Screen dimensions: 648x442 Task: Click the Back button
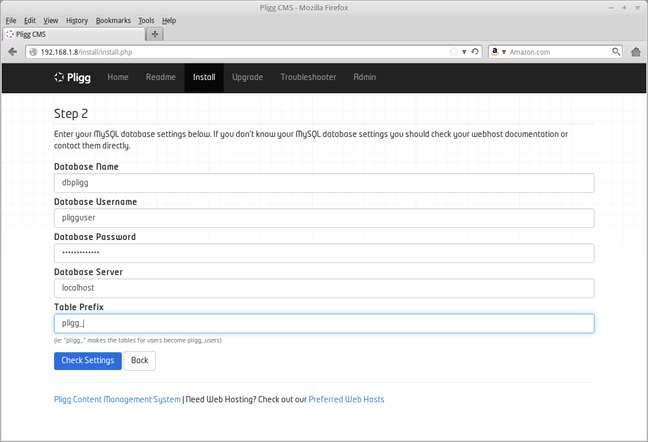(x=140, y=361)
